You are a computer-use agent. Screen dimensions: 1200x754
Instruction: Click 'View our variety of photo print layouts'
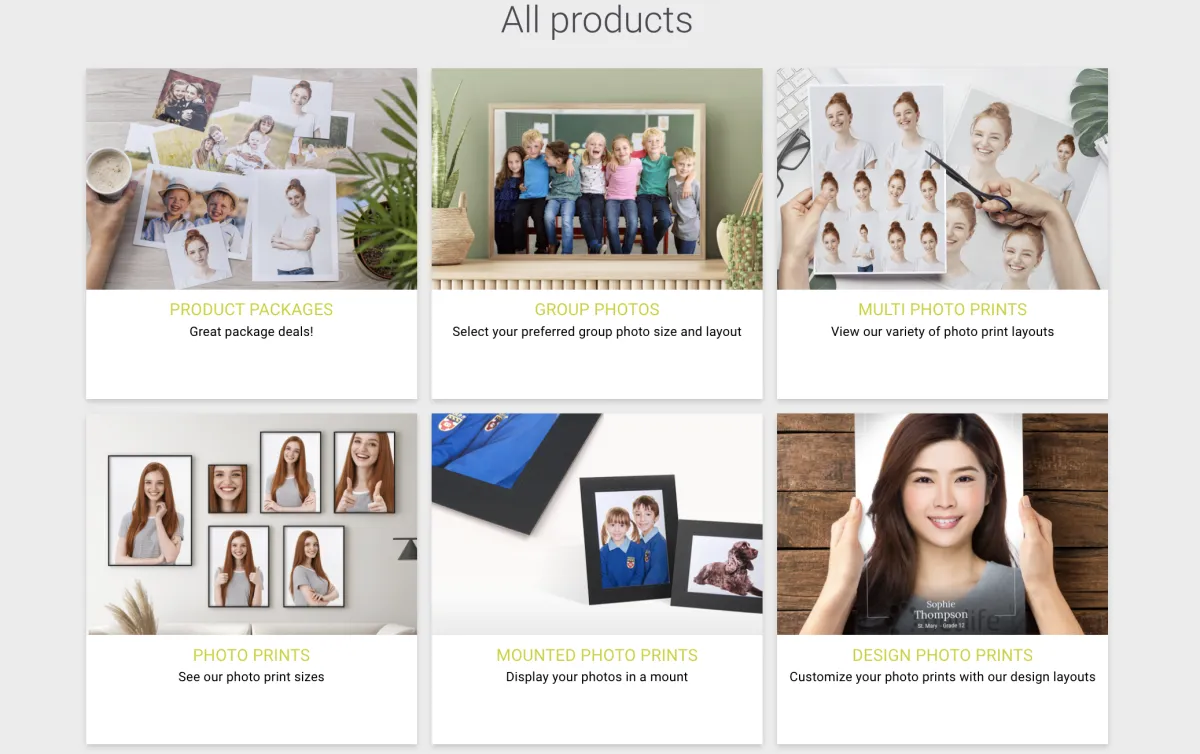point(942,332)
